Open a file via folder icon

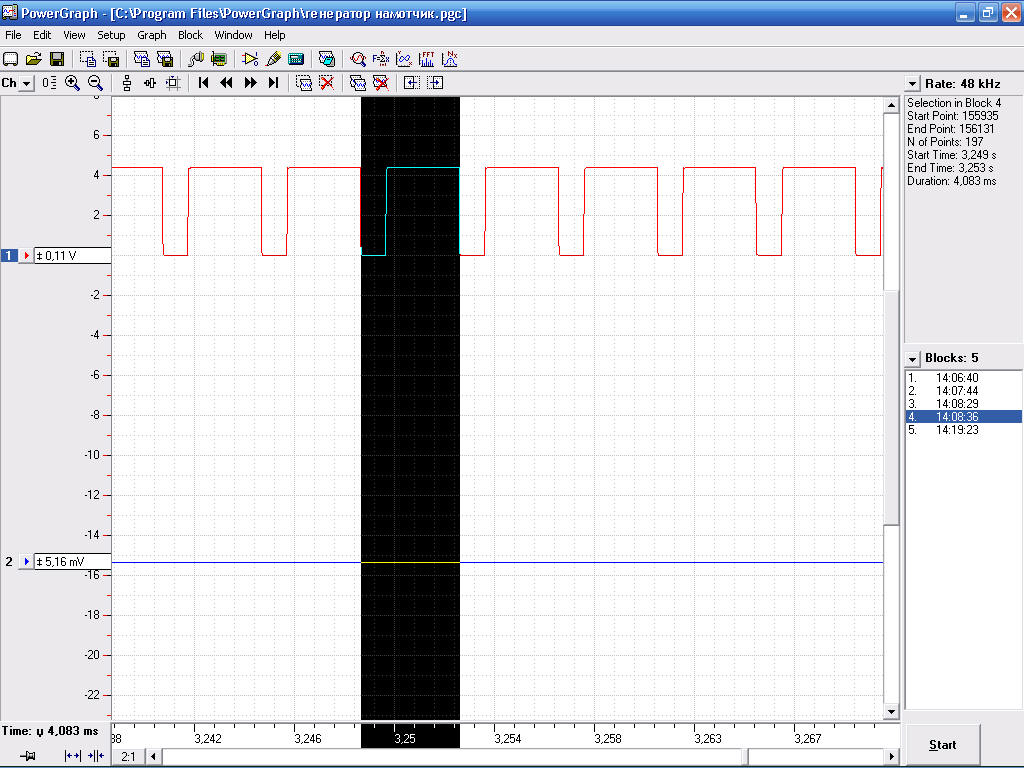point(34,59)
